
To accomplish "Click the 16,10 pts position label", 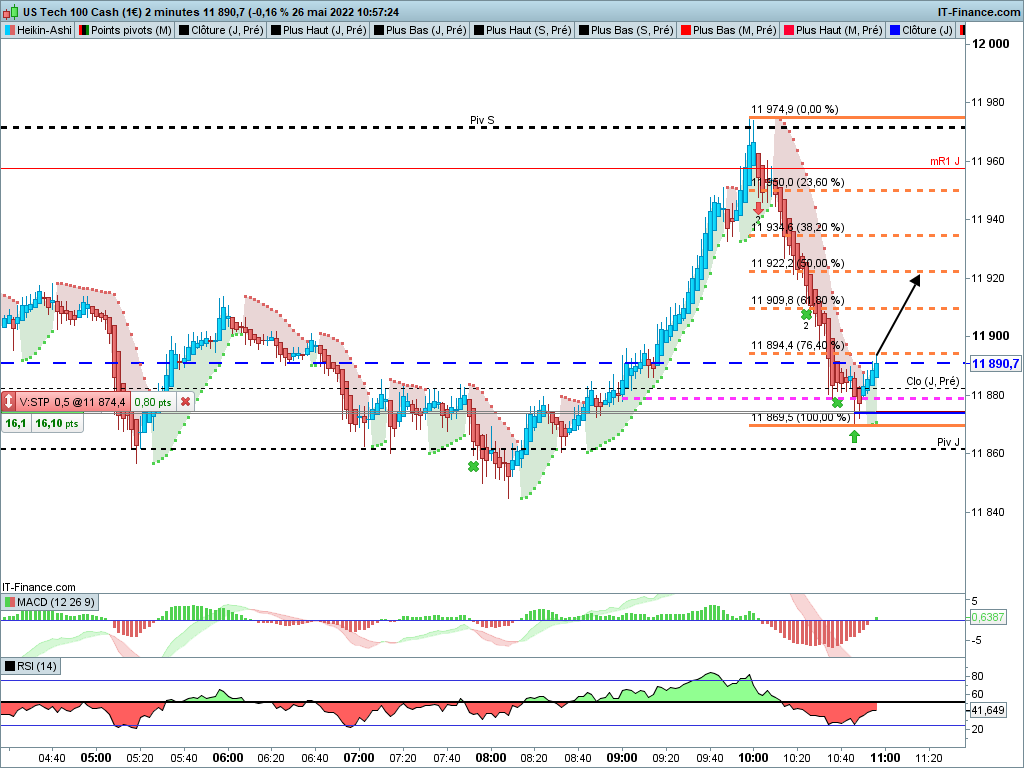I will pyautogui.click(x=57, y=423).
